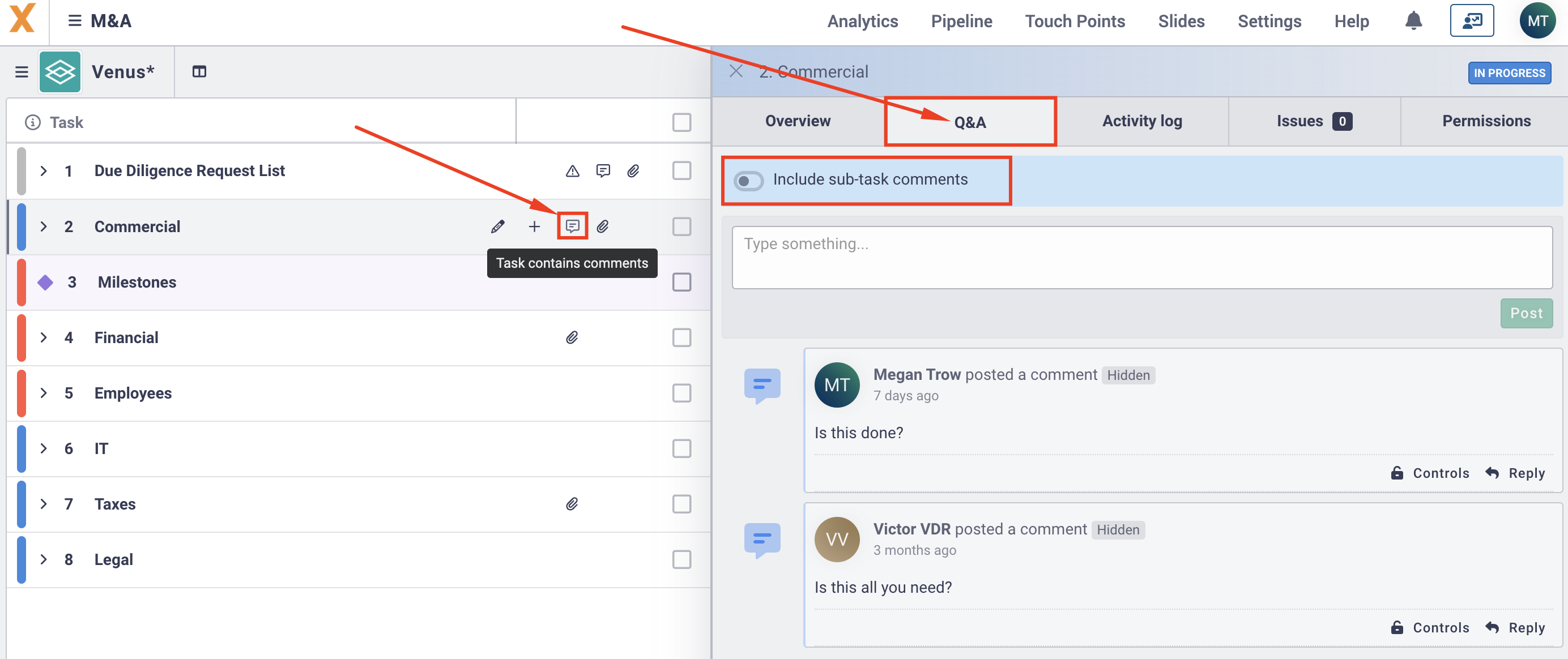Toggle the split column layout icon
The image size is (1568, 659).
(x=199, y=72)
